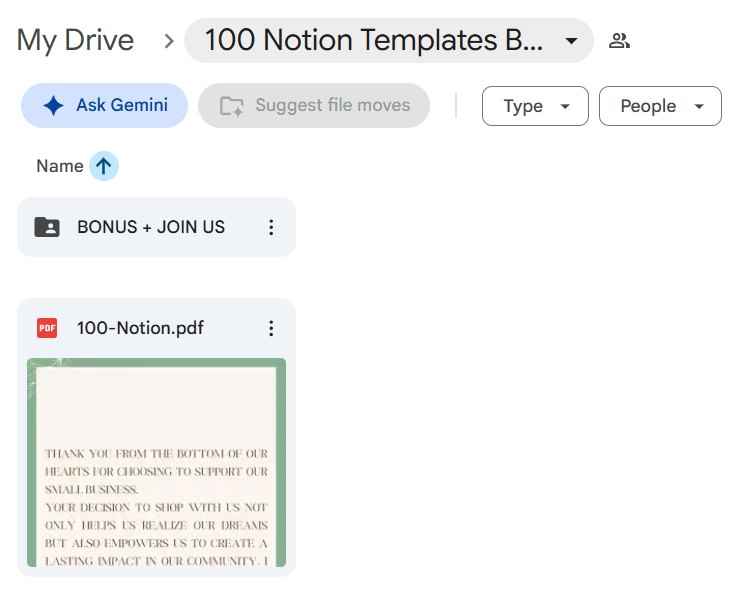729x605 pixels.
Task: Click the breadcrumb chevron separator after My Drive
Action: click(169, 41)
